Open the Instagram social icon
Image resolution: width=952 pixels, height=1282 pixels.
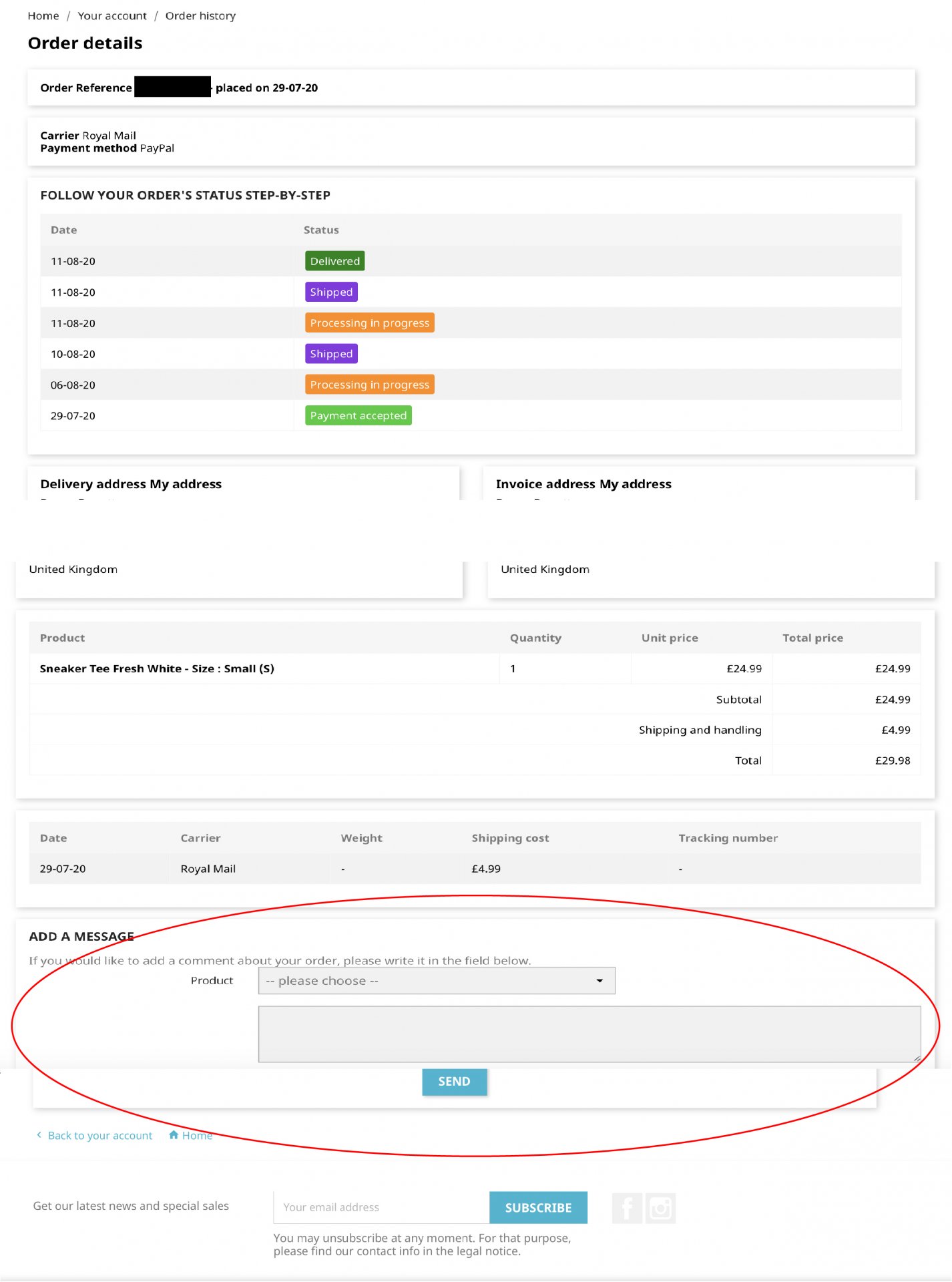pos(660,1208)
